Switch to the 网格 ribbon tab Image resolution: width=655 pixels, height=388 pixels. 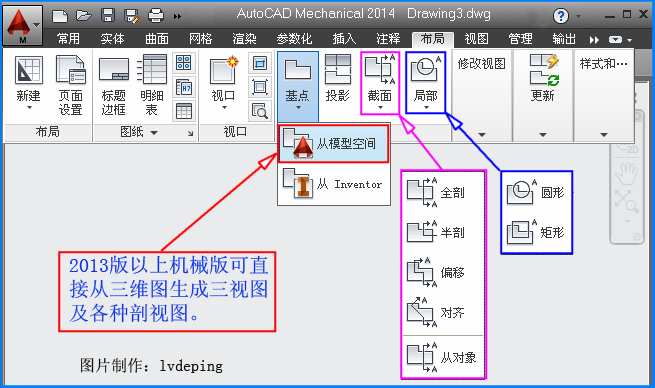point(201,39)
